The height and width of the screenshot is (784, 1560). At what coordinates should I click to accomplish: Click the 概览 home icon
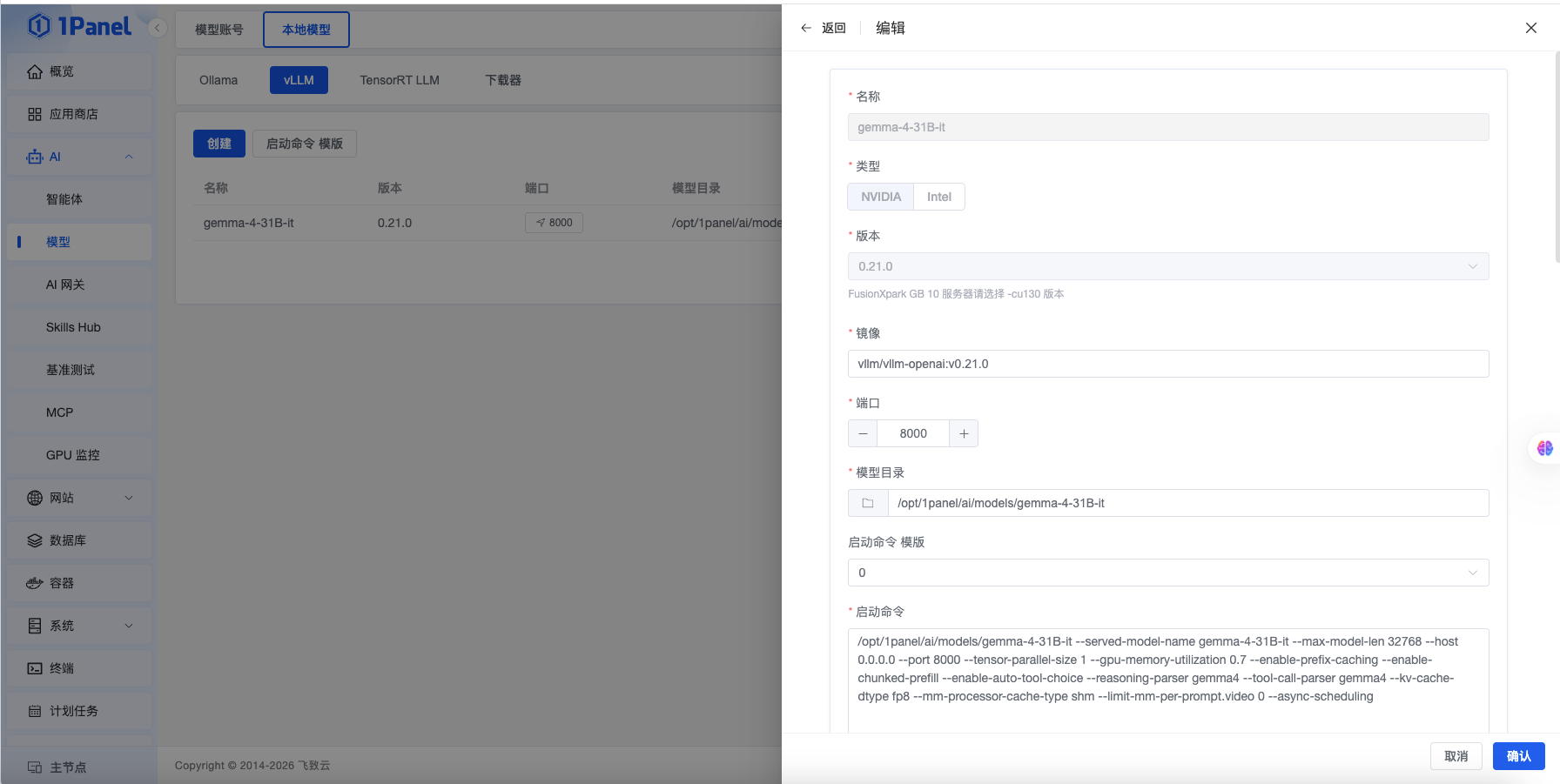click(35, 71)
